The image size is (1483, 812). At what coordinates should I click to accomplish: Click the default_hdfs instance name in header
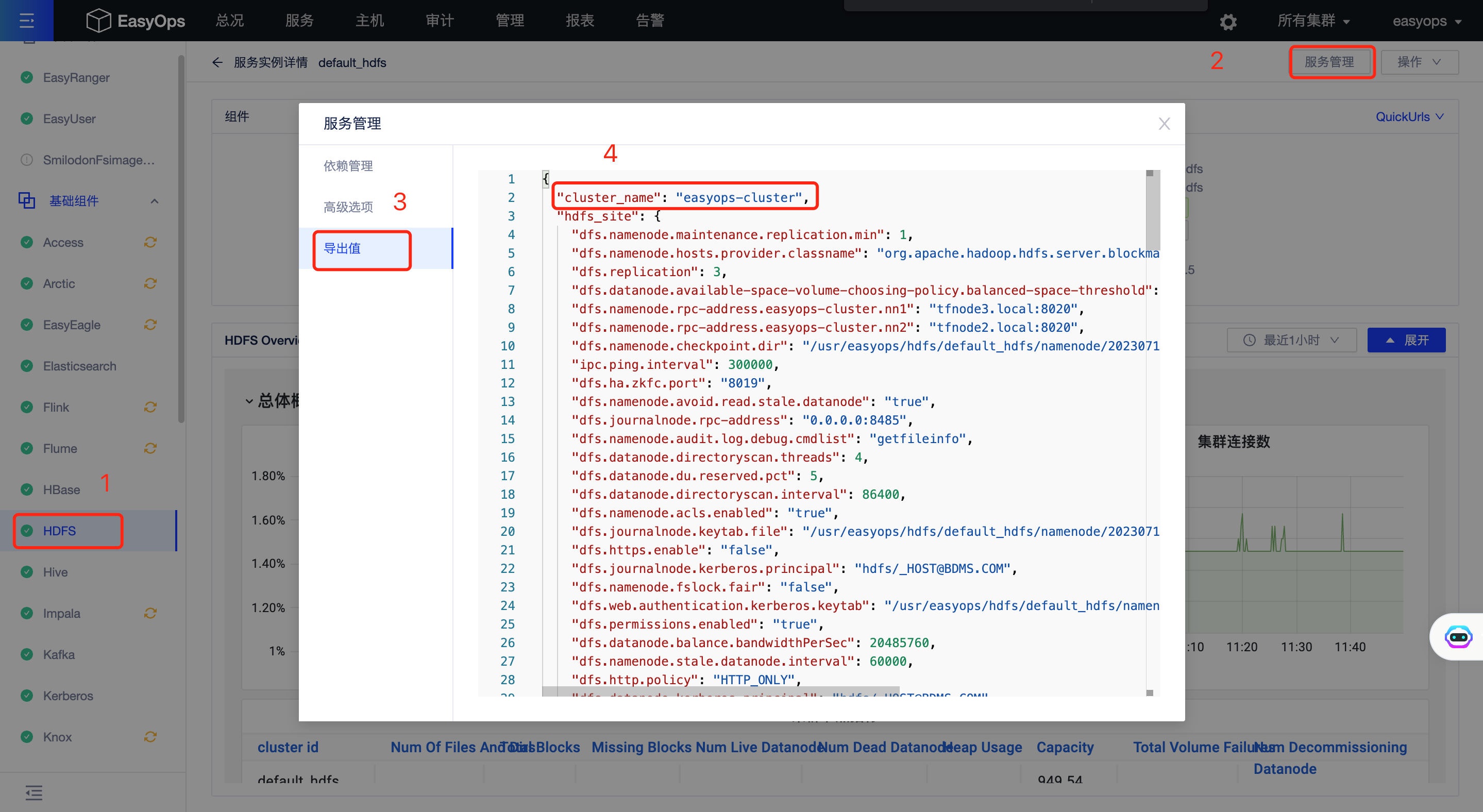352,63
